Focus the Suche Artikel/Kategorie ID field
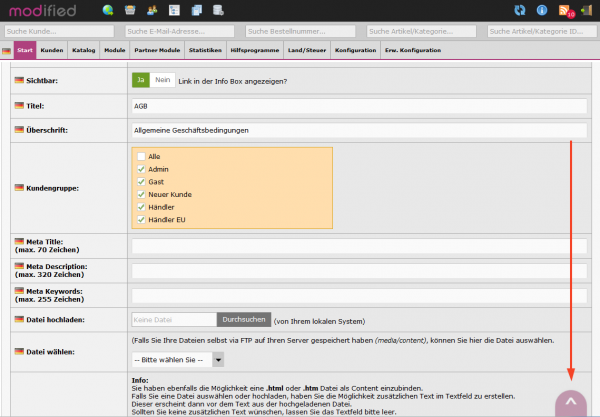The image size is (600, 417). [542, 31]
